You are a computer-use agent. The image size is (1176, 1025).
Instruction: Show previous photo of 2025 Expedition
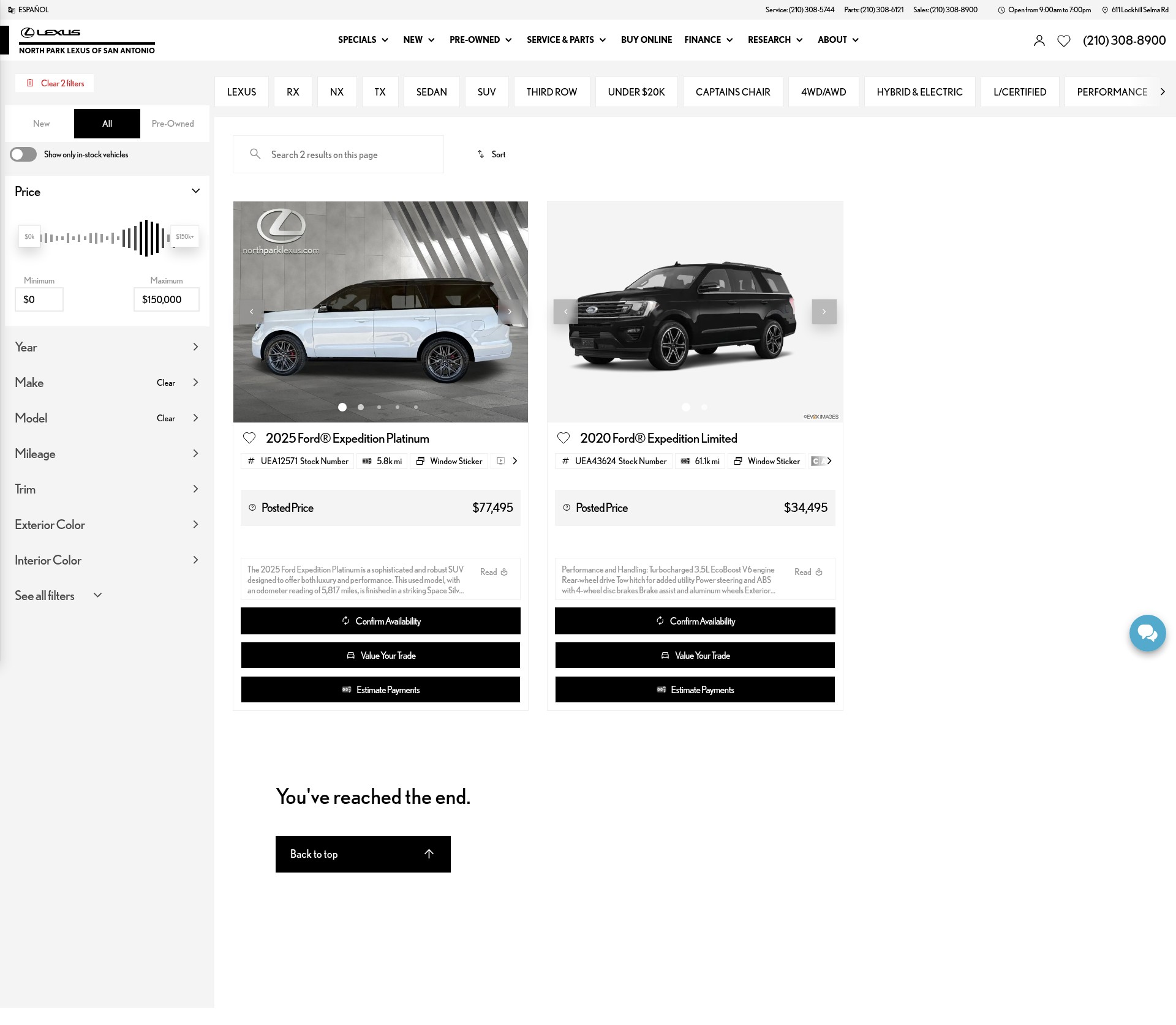[x=251, y=312]
